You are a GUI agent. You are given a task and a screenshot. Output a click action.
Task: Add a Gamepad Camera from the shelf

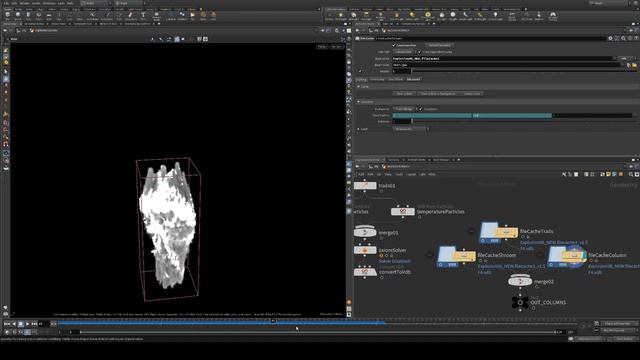tap(553, 16)
